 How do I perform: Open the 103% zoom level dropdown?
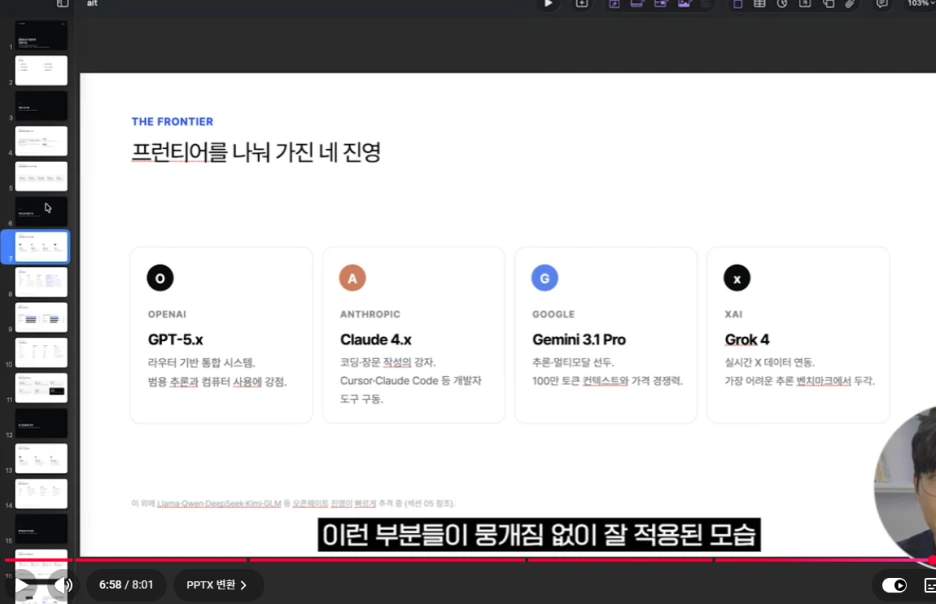click(920, 4)
